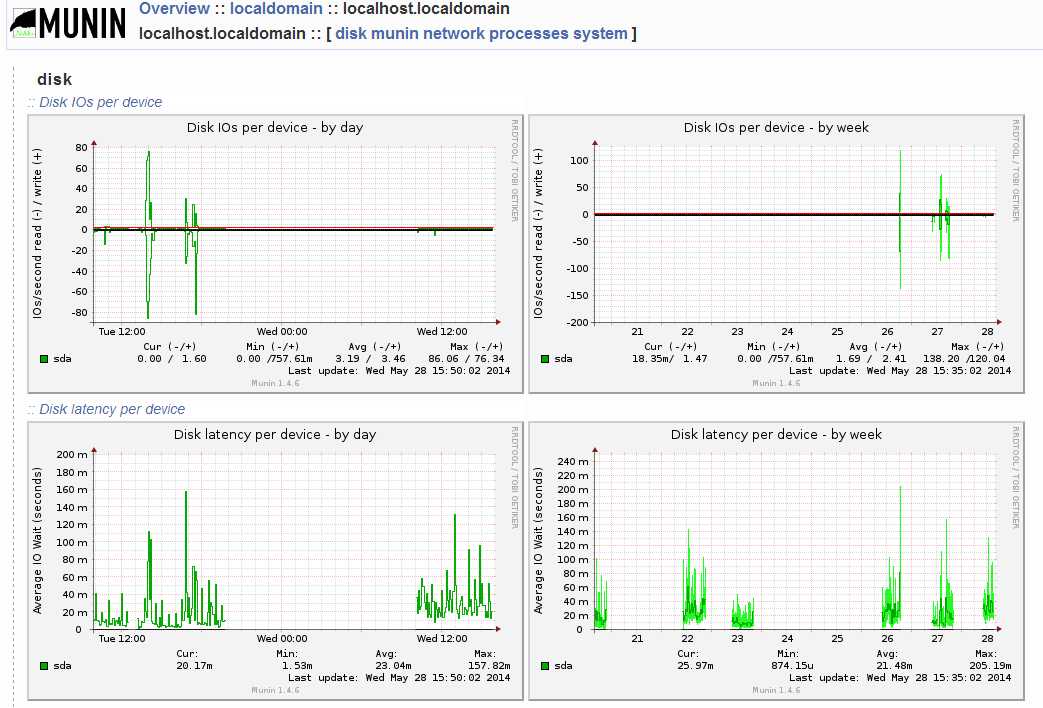This screenshot has width=1043, height=708.
Task: Click the Cur value 0.00 / 1.60 in IOs by day
Action: click(x=172, y=359)
